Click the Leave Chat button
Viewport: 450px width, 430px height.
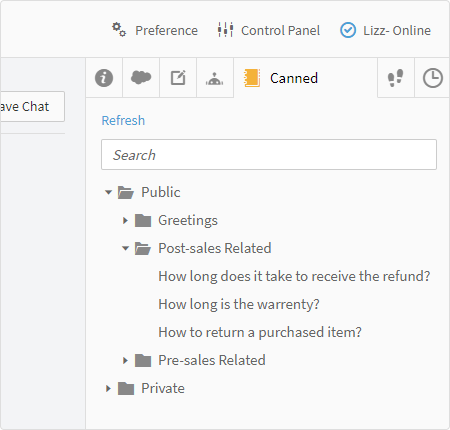click(x=32, y=106)
